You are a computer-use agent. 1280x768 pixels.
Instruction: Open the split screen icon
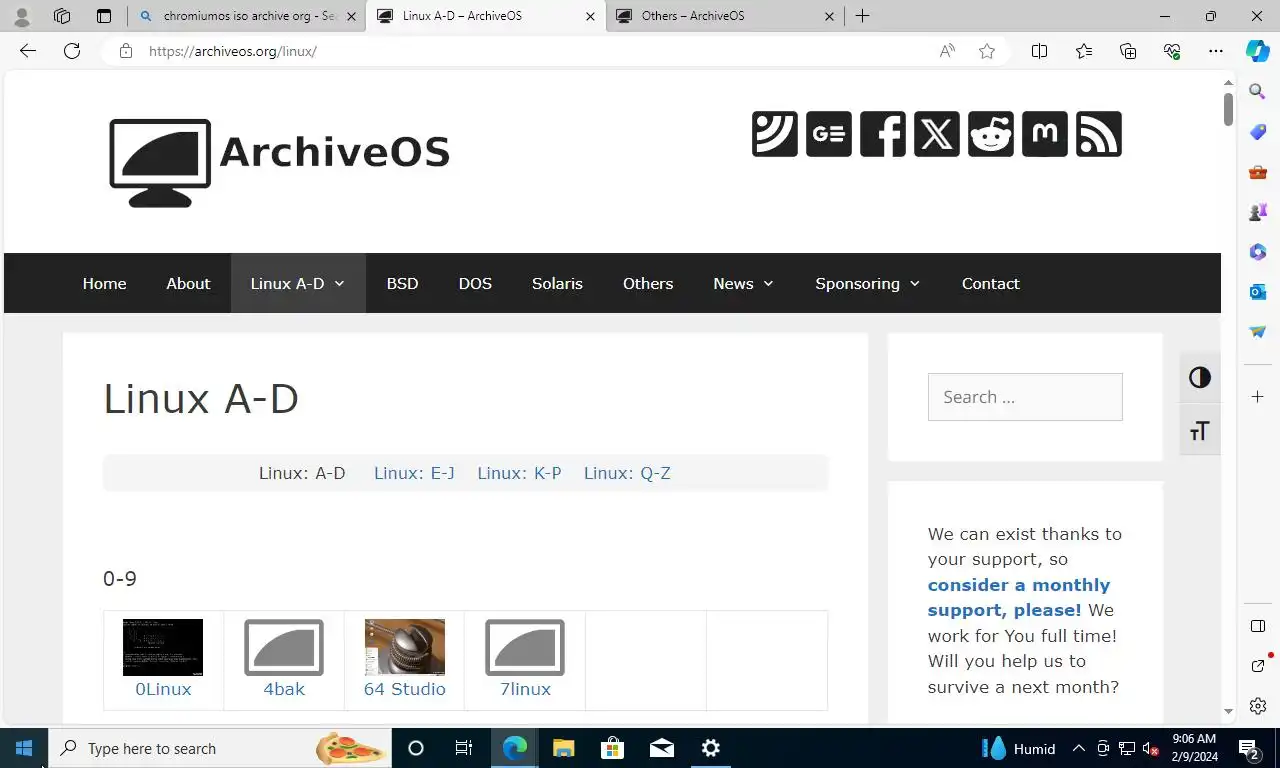1040,51
